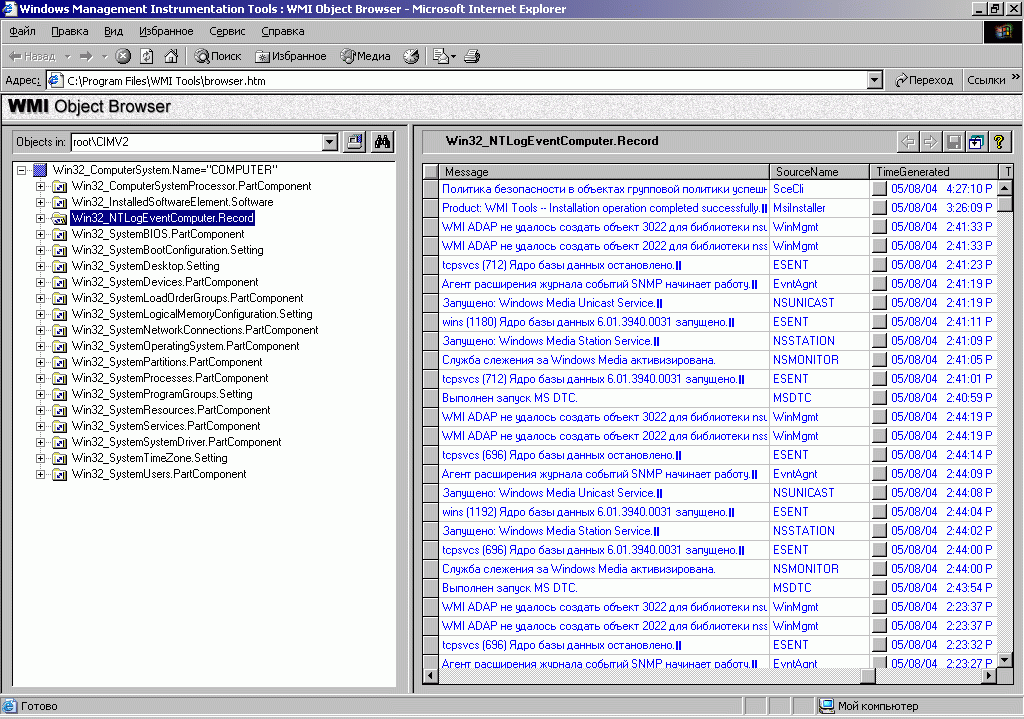This screenshot has height=719, width=1024.
Task: Click the Ссылки links toolbar label
Action: coord(986,80)
